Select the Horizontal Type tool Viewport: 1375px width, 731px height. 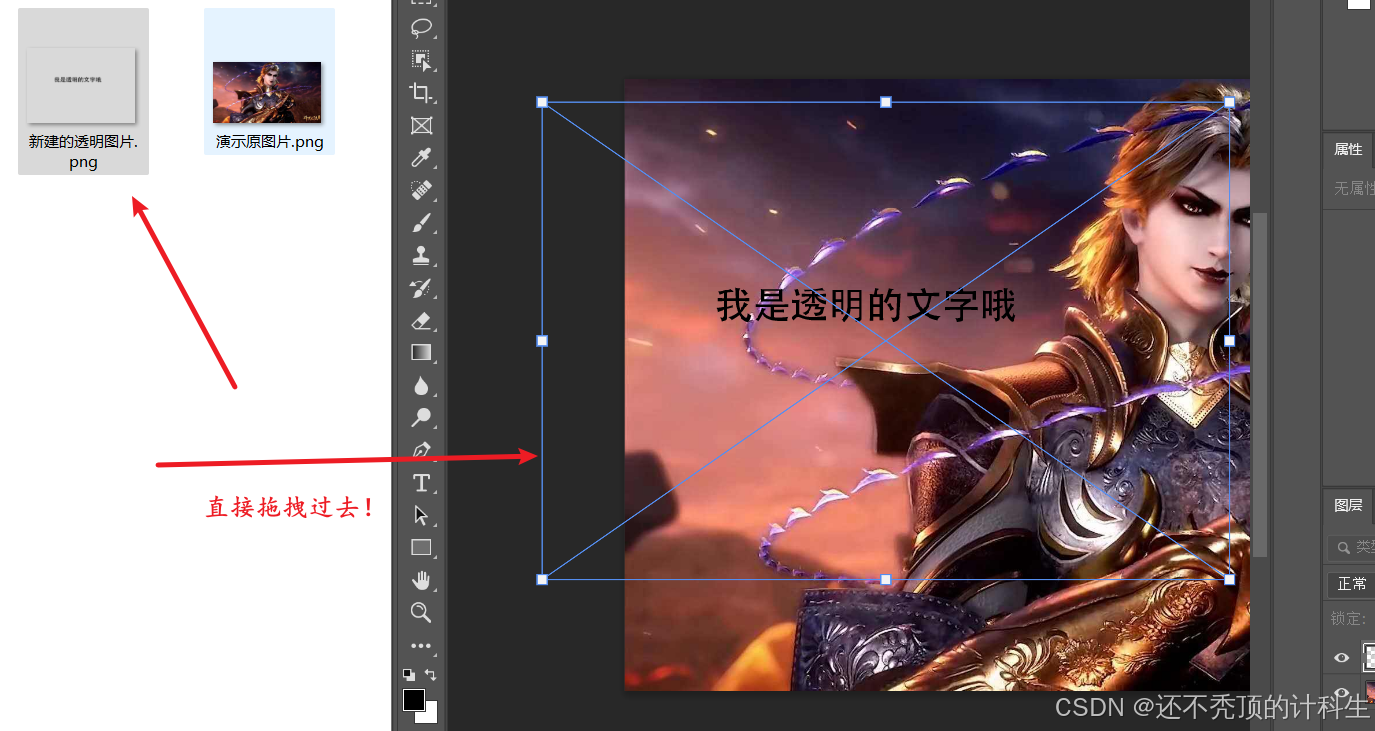421,483
